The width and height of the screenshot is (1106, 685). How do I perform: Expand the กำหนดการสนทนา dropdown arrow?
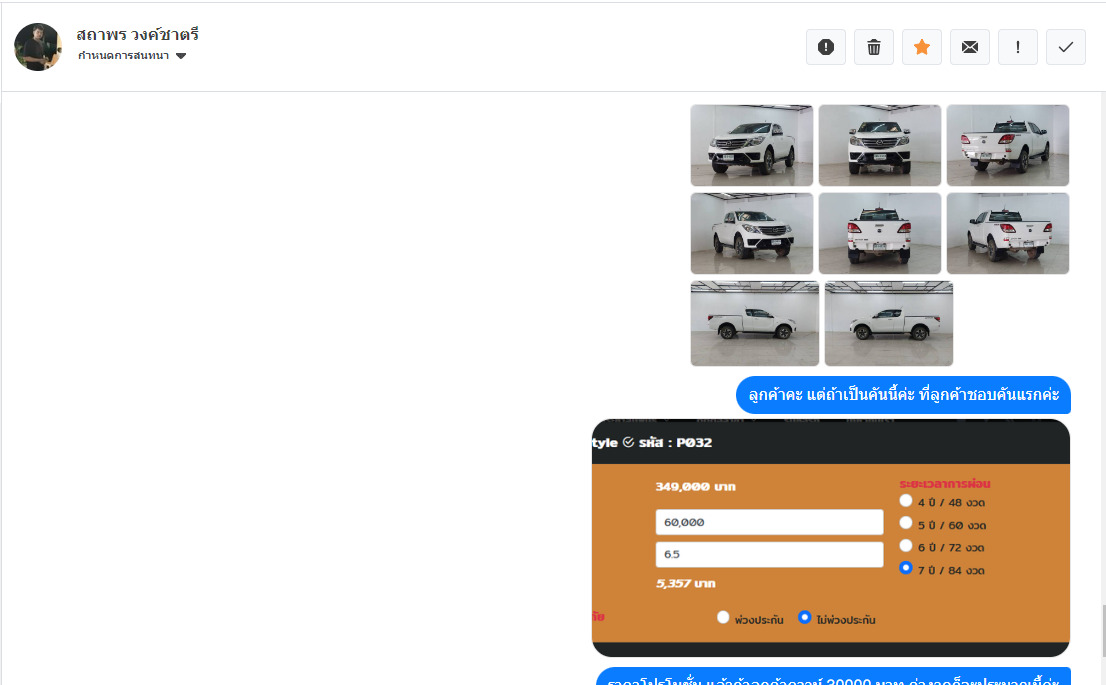(181, 56)
